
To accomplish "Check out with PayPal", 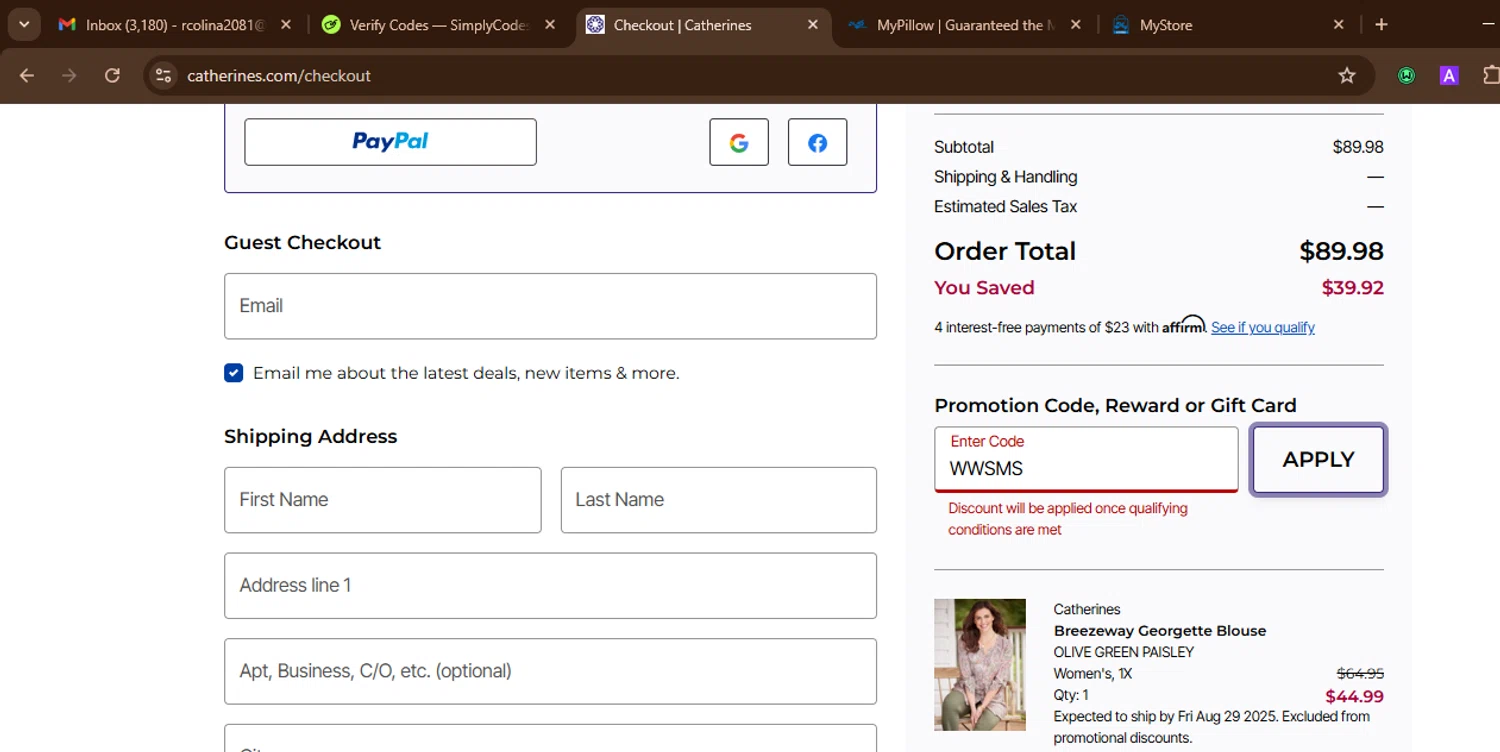I will coord(390,142).
